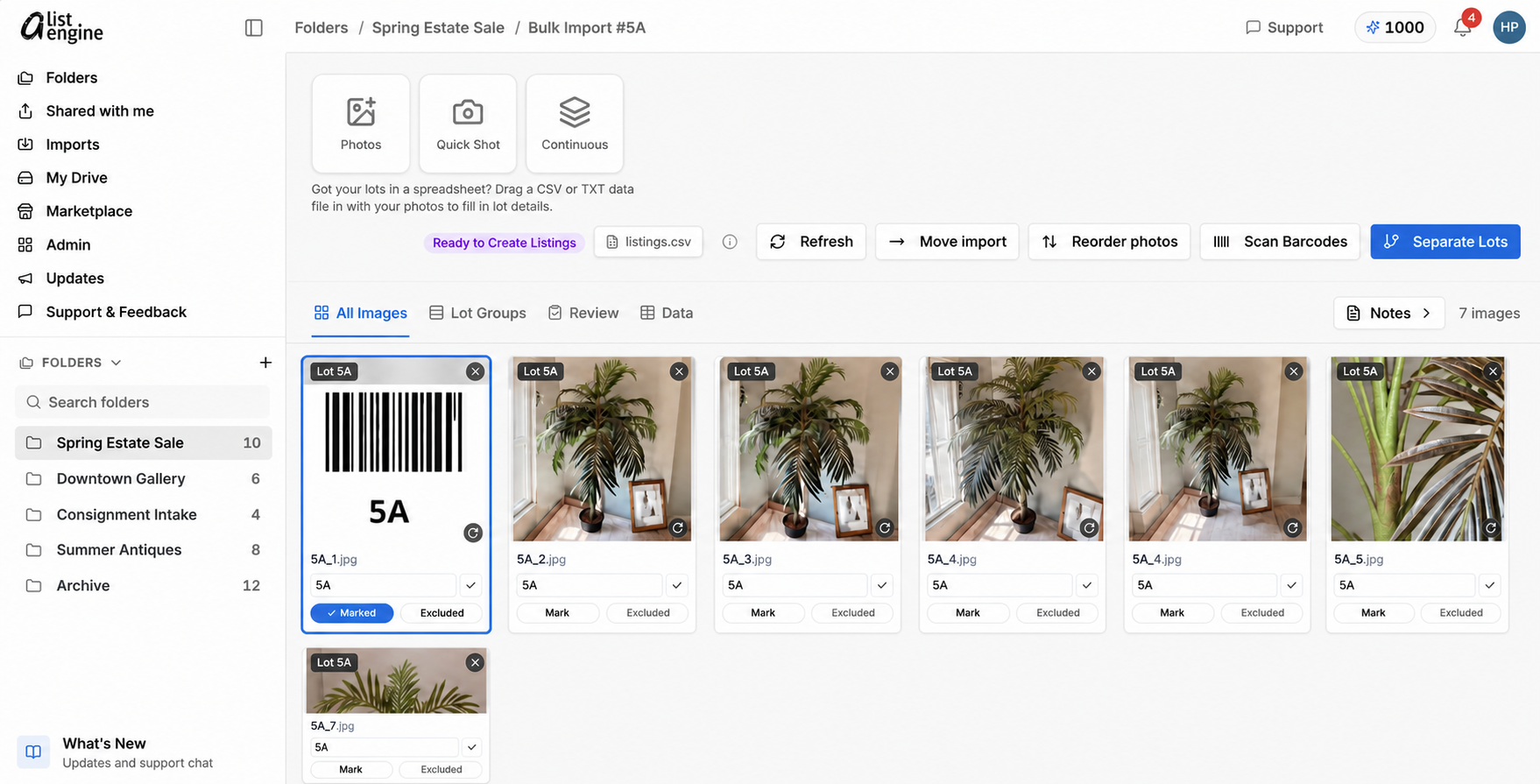Select Consignment Intake folder
Viewport: 1540px width, 784px height.
click(143, 515)
